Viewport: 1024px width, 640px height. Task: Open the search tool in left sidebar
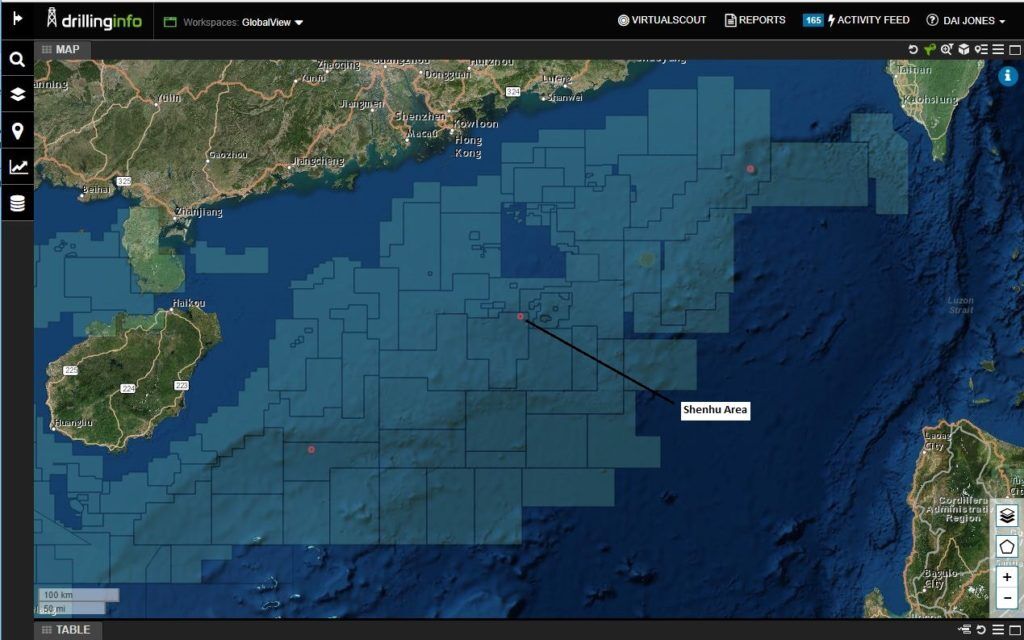point(18,59)
